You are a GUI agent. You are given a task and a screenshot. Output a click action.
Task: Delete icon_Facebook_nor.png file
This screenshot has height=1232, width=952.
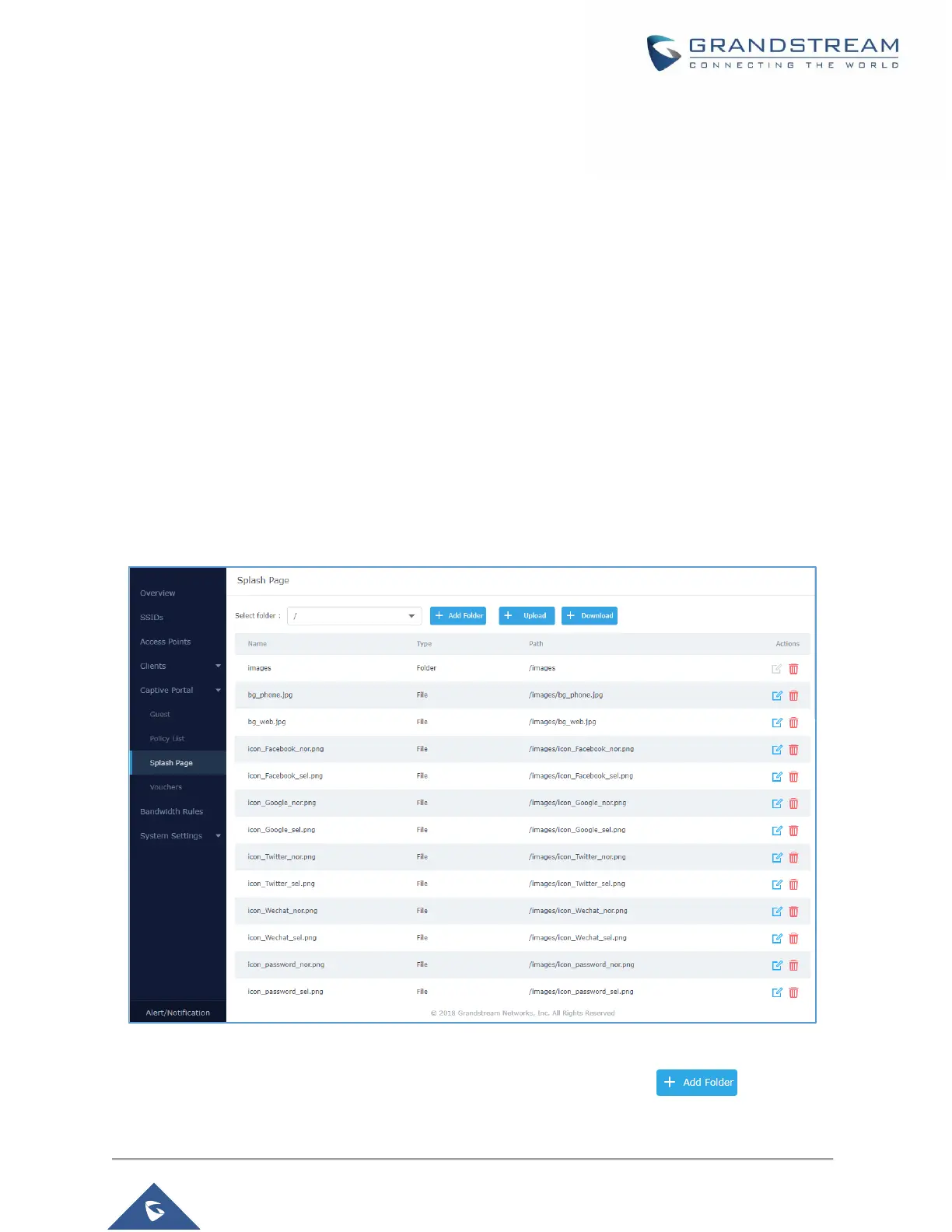[x=793, y=750]
